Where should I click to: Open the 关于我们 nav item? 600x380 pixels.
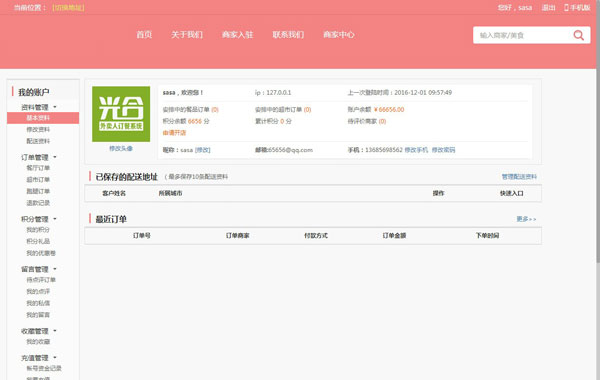187,35
